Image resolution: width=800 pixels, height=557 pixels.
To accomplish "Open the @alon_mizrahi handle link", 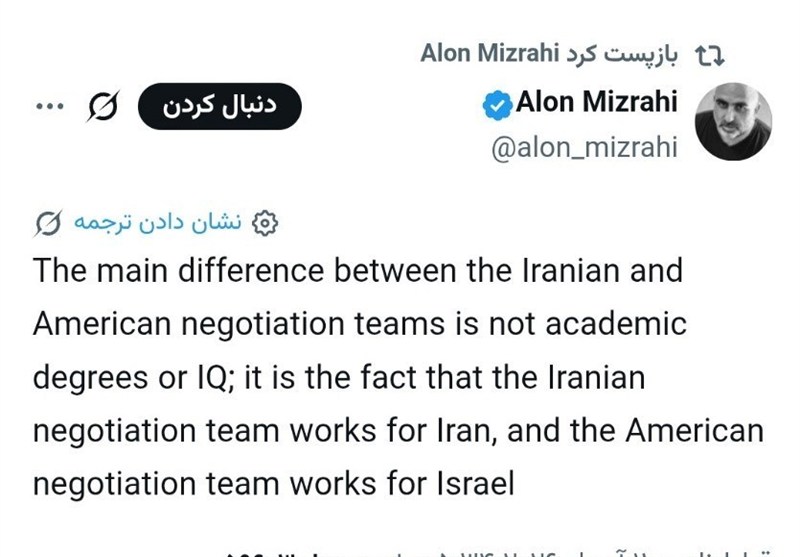I will [x=583, y=148].
